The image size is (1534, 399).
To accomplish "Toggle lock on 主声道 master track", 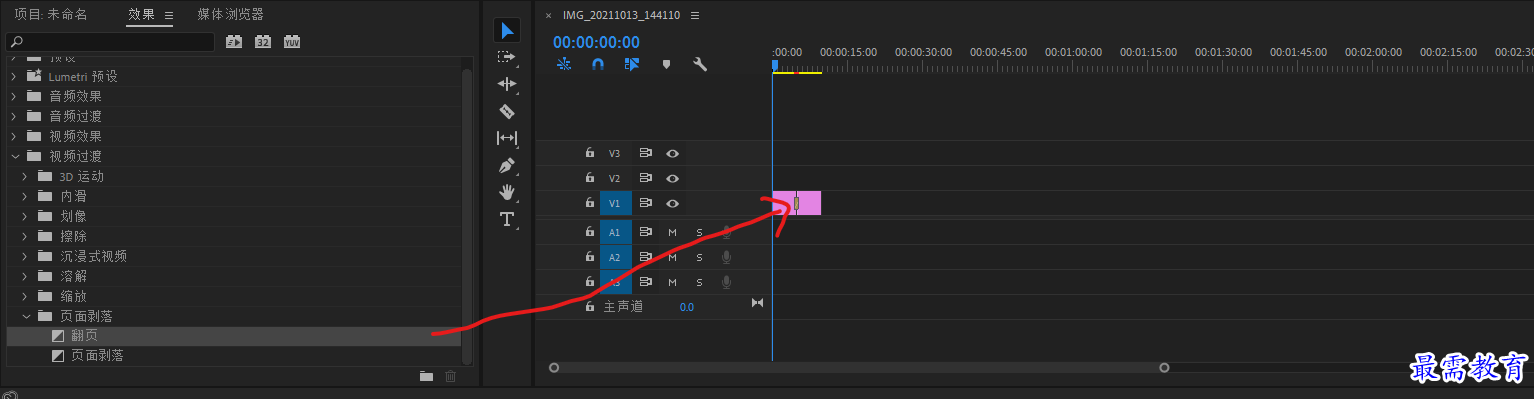I will (x=590, y=307).
